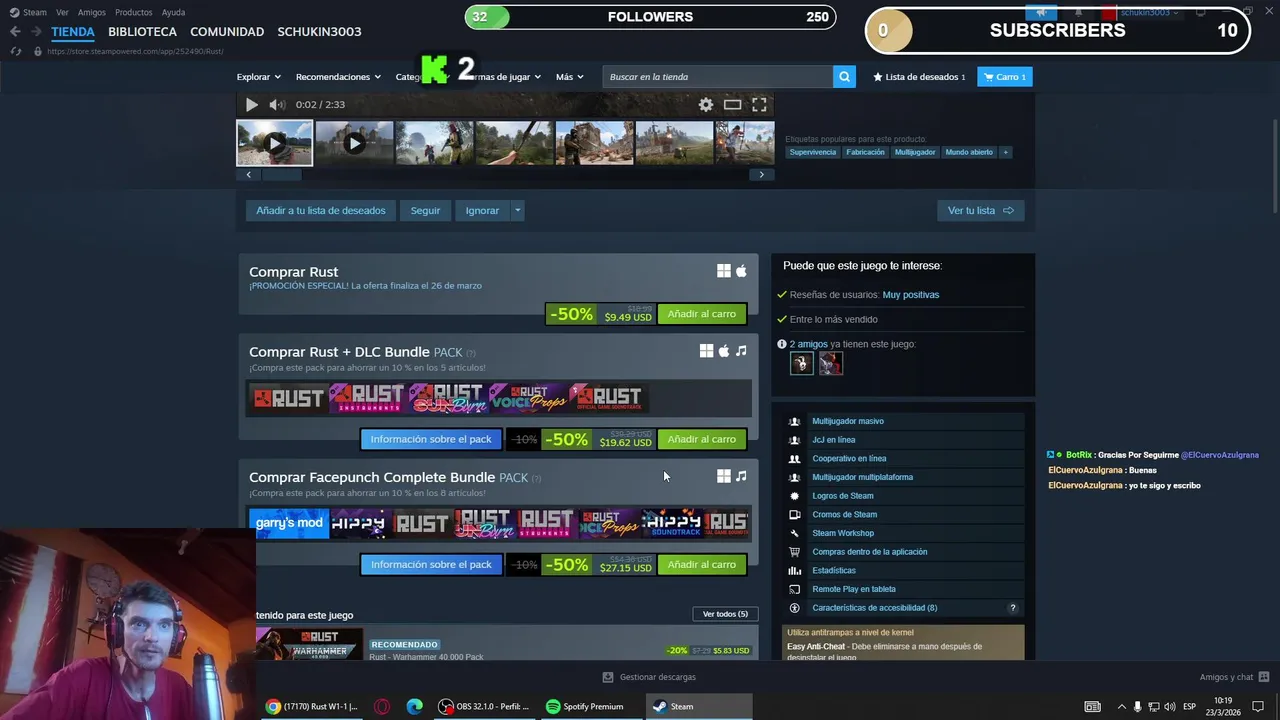
Task: Mute the trailer volume speaker icon
Action: pos(277,104)
